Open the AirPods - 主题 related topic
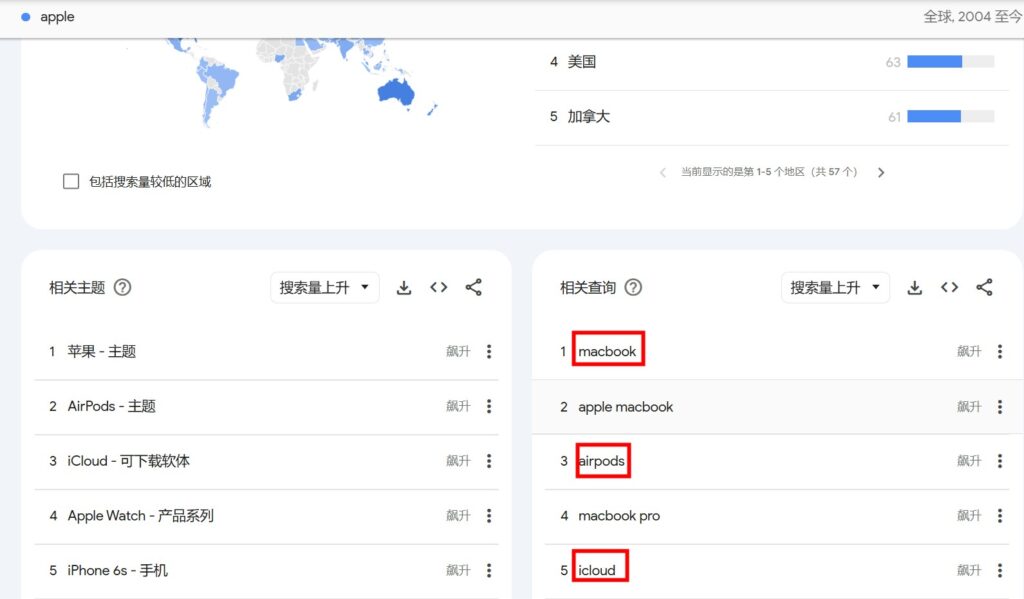1024x599 pixels. 112,406
